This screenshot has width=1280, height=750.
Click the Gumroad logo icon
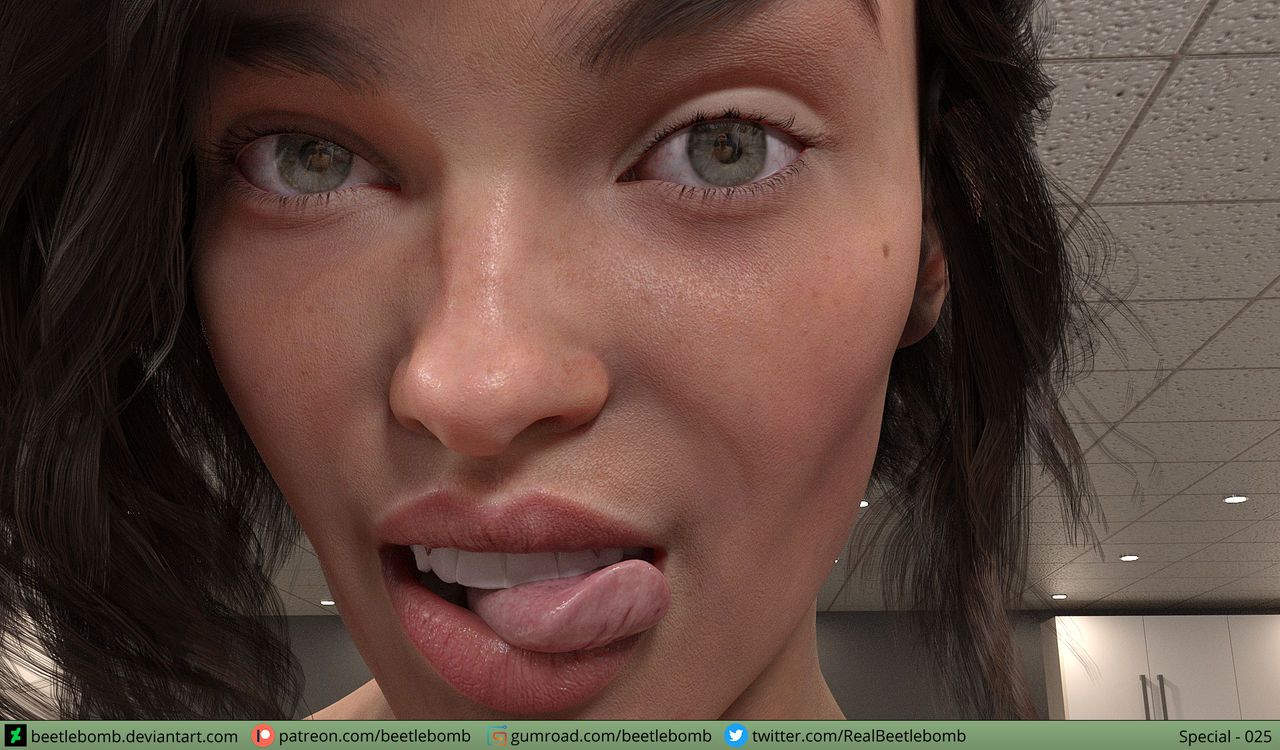(x=497, y=736)
